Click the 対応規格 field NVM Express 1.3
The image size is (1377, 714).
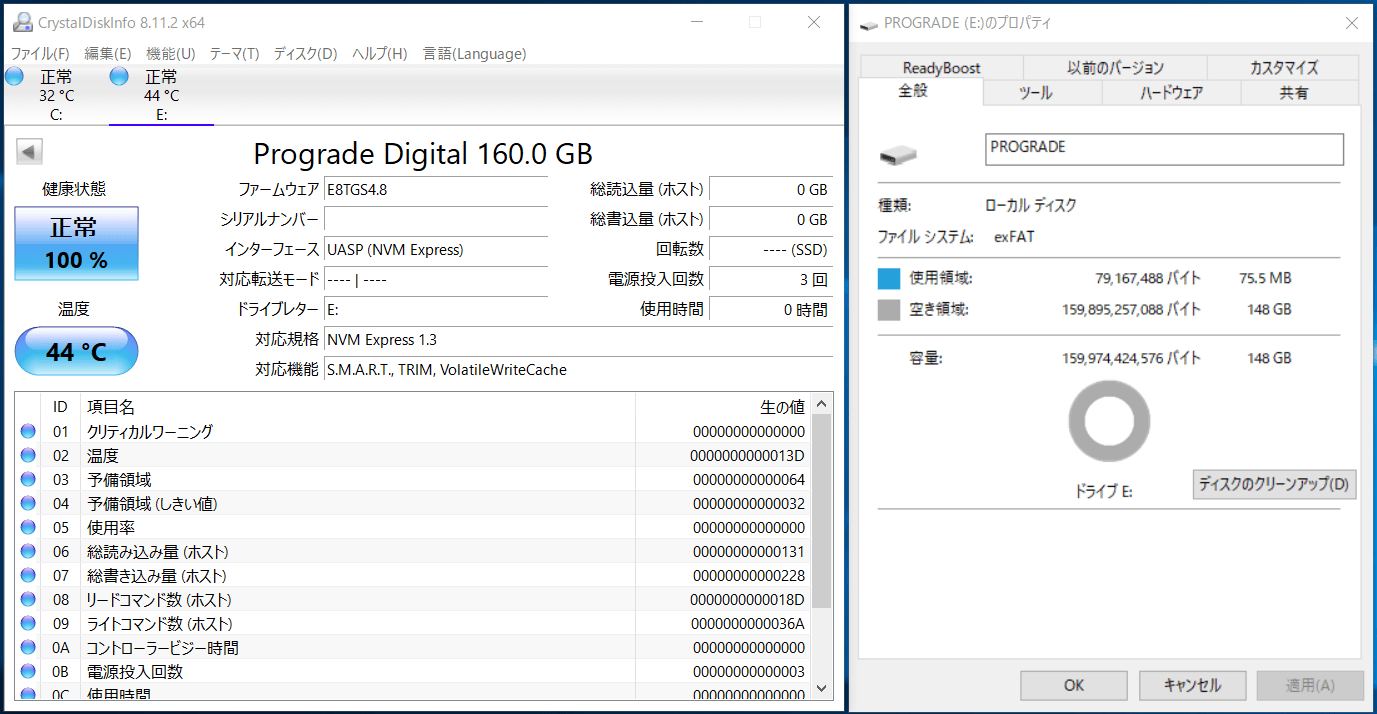tap(578, 340)
